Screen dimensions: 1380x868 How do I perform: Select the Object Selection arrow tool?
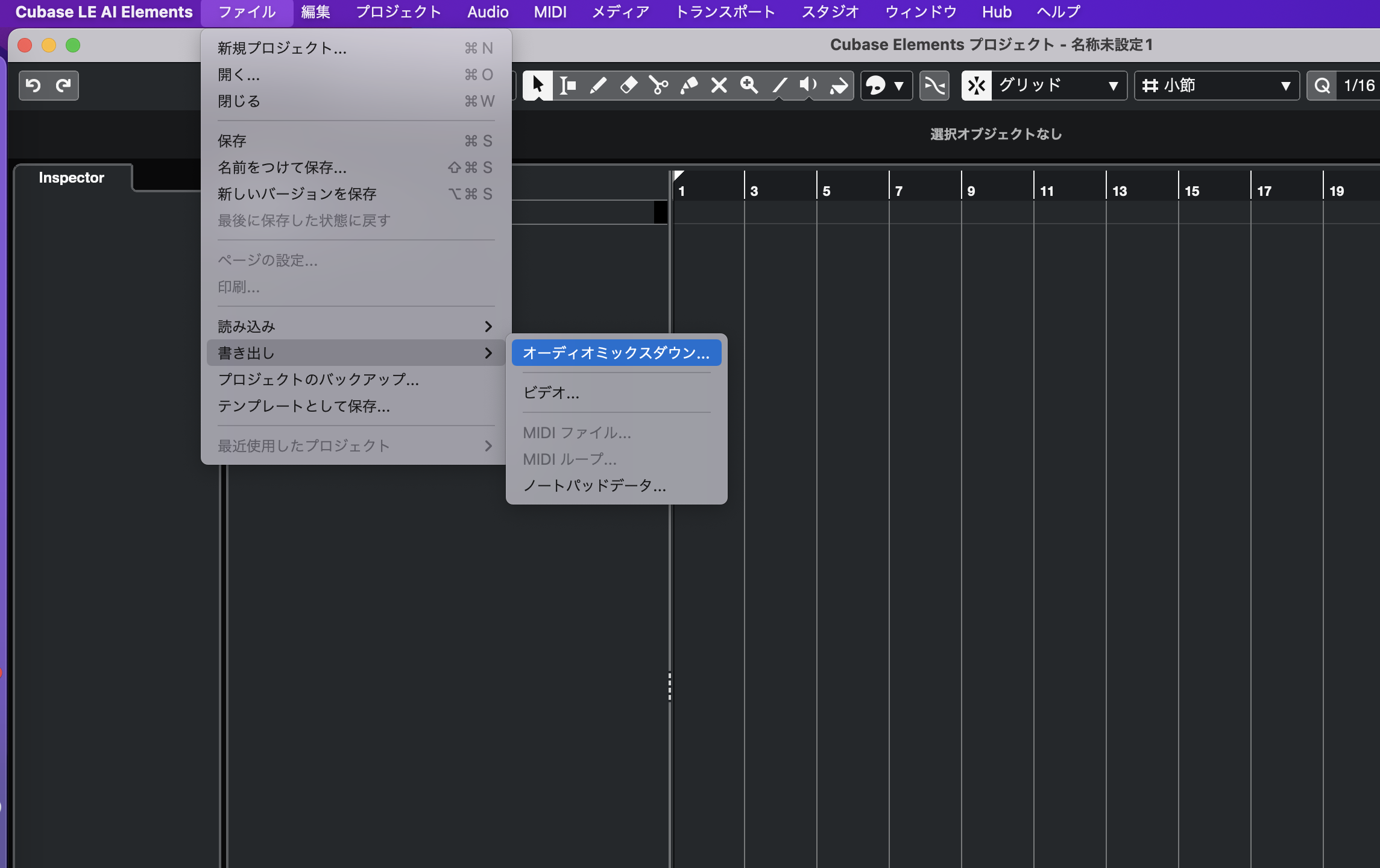(x=537, y=86)
